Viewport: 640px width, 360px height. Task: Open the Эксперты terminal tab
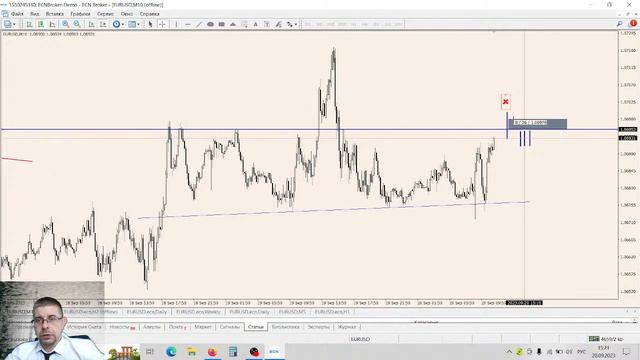pyautogui.click(x=318, y=327)
